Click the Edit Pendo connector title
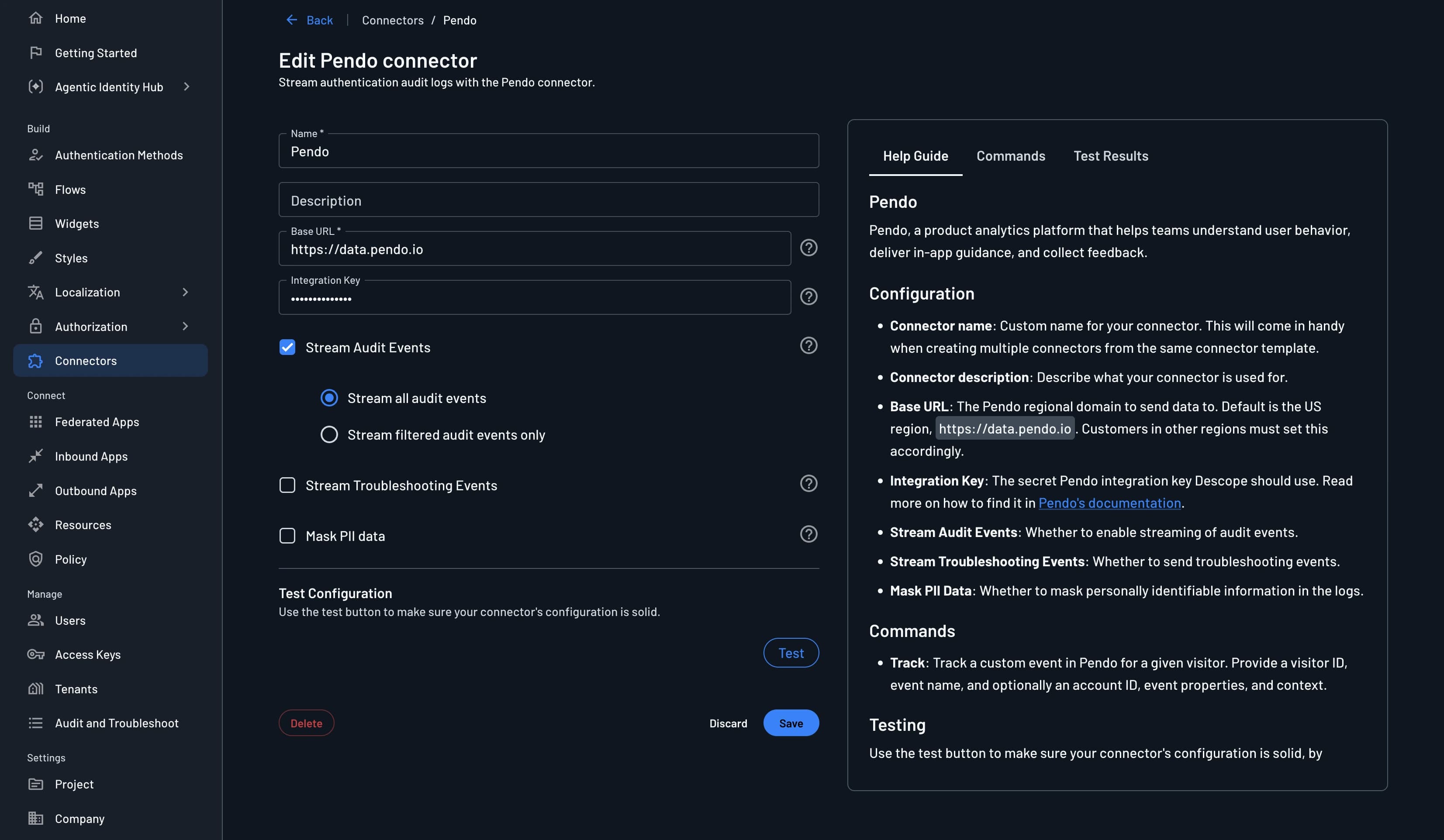 point(378,60)
